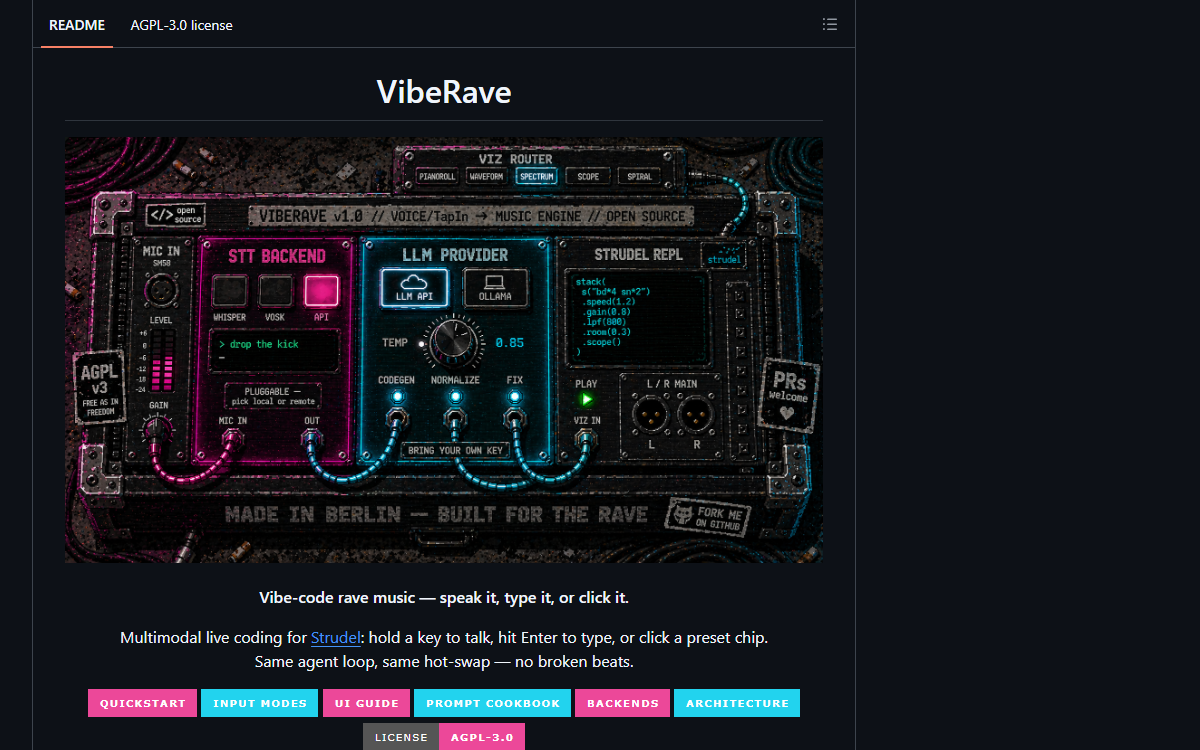Click the AGPL v3 sticker
The width and height of the screenshot is (1200, 750).
coord(98,388)
